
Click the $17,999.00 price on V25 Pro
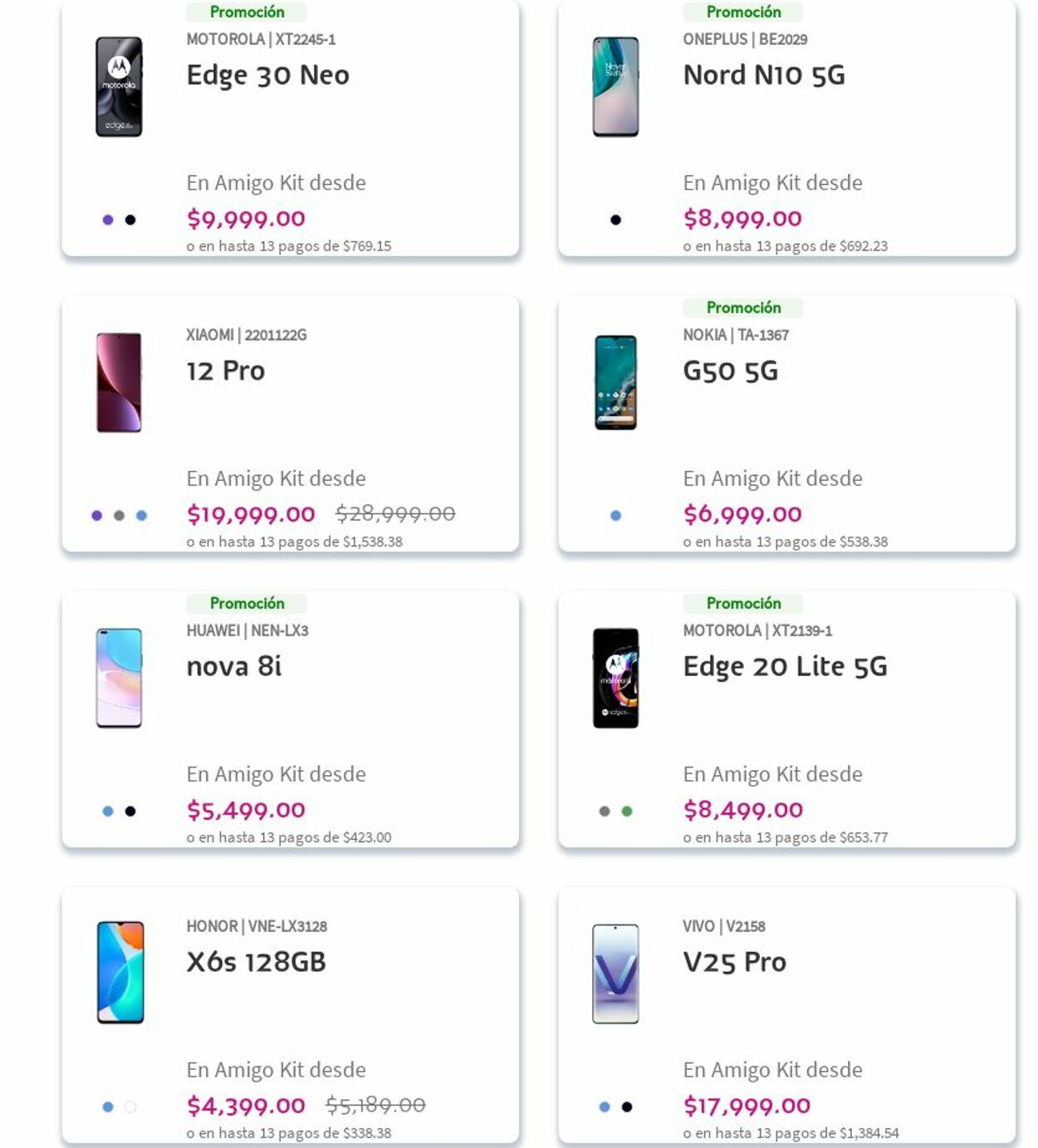(x=747, y=1106)
